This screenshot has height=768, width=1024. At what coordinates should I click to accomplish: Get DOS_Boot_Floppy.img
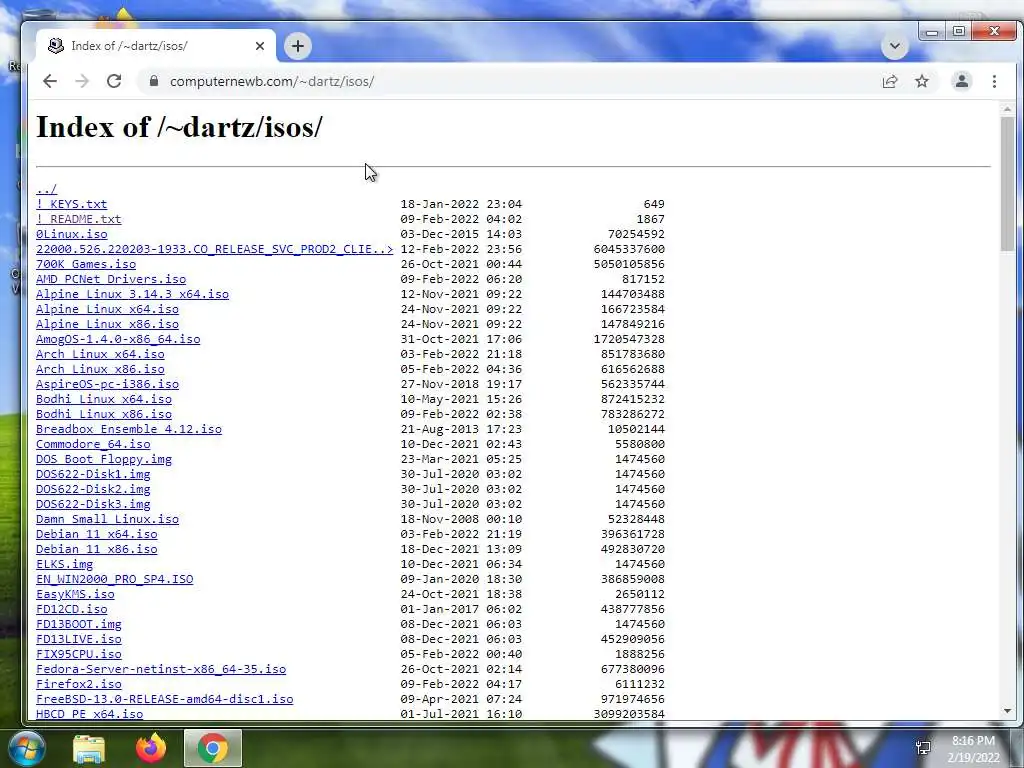104,460
